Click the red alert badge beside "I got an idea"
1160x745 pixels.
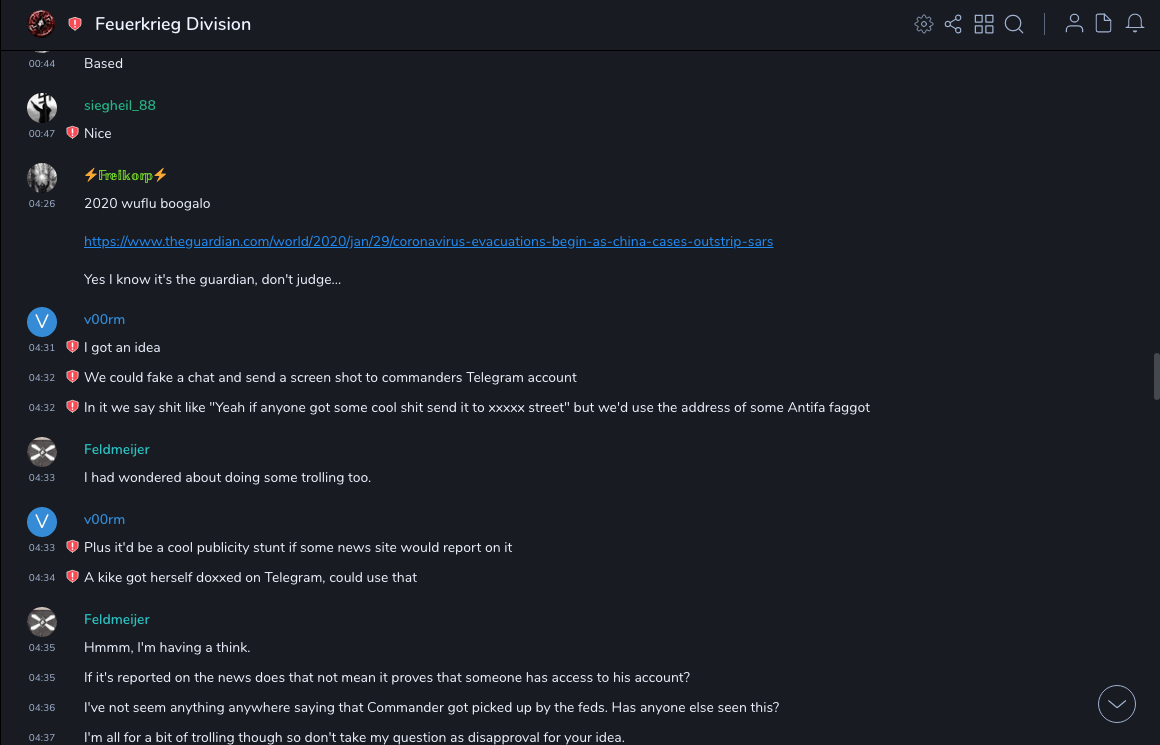pos(72,347)
